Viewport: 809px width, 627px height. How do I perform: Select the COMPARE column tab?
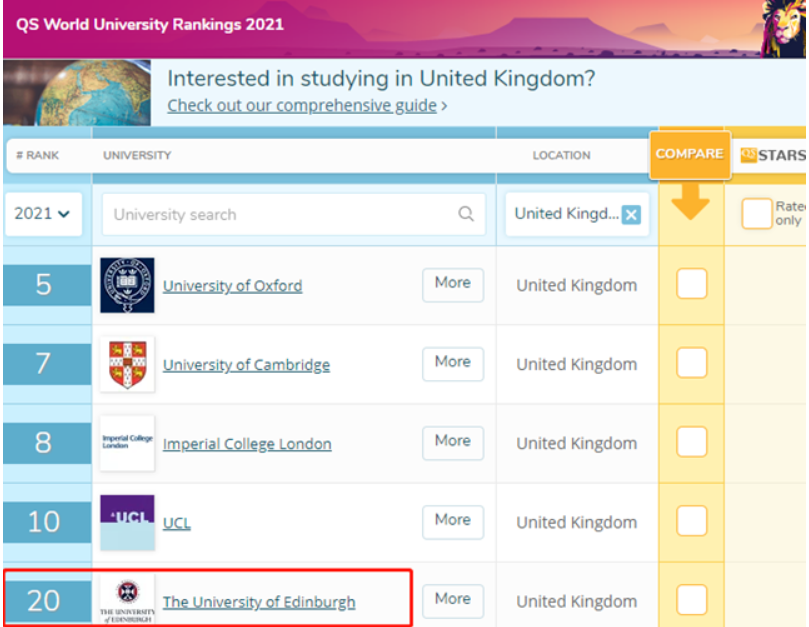click(689, 154)
